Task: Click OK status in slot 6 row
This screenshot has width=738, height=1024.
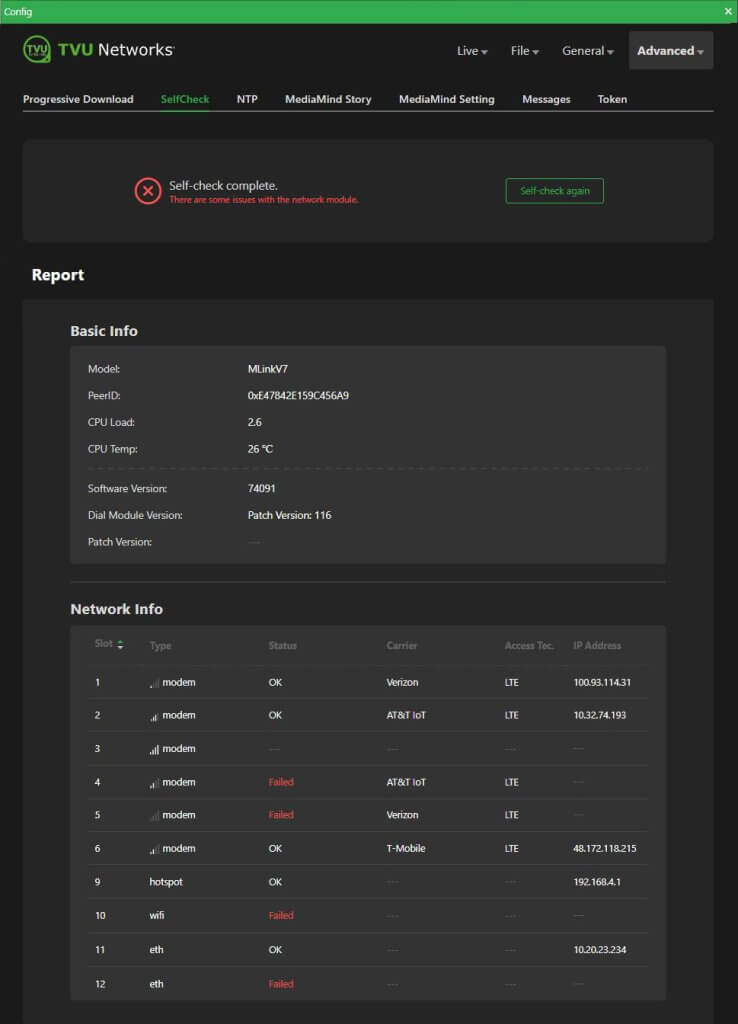Action: pyautogui.click(x=275, y=849)
